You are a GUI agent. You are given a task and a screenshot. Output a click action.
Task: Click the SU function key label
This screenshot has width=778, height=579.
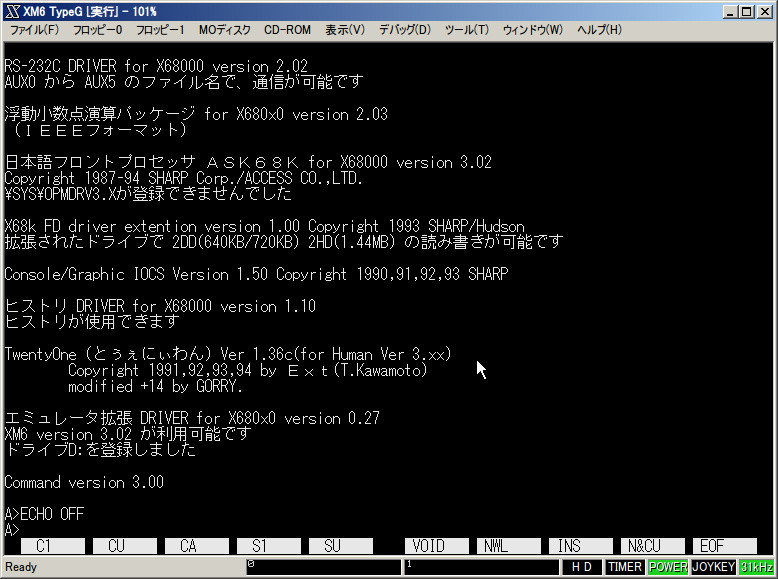(x=340, y=546)
